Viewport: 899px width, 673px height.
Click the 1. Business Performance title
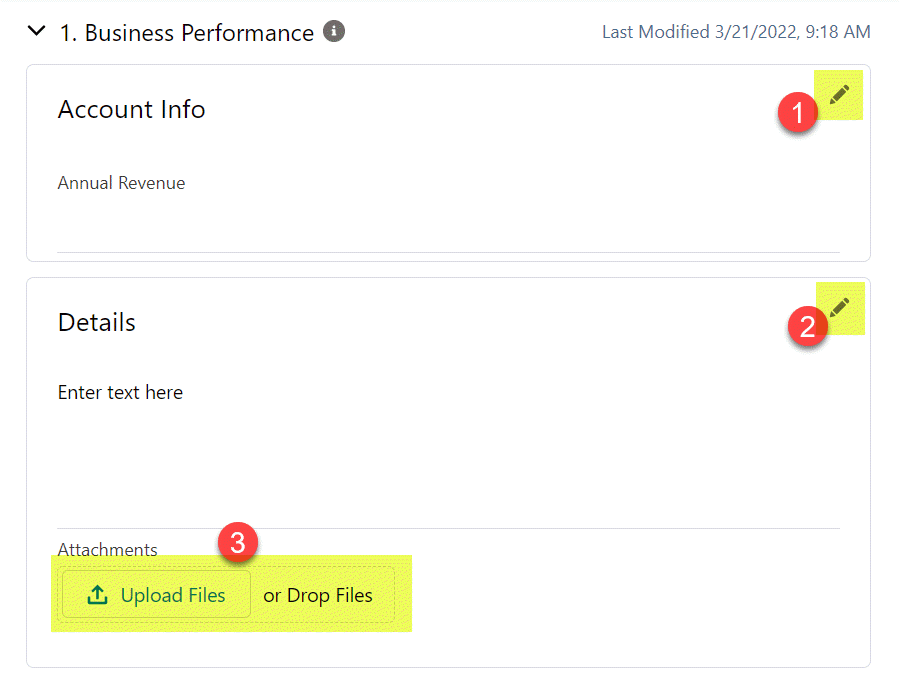click(187, 32)
